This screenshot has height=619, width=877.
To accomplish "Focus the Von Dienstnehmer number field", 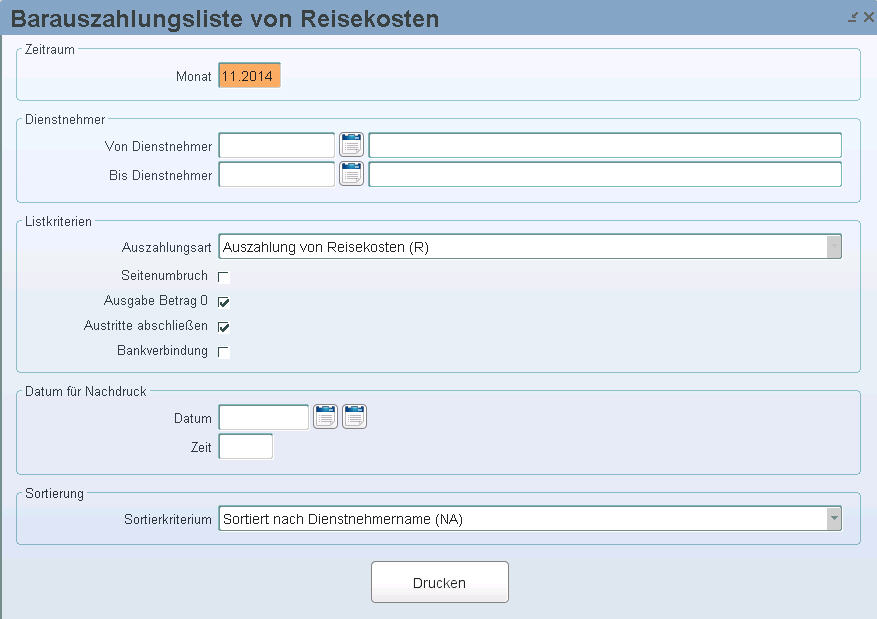I will tap(277, 145).
